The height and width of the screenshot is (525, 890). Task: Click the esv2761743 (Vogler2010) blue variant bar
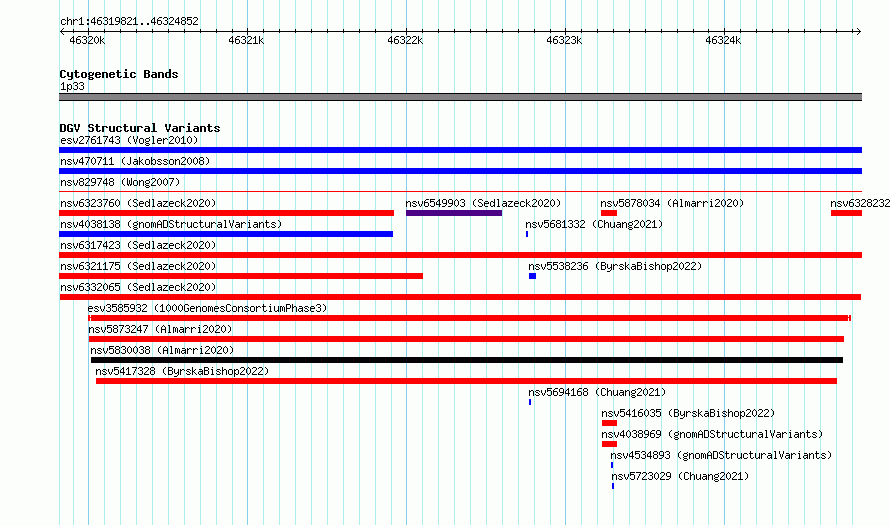[x=460, y=150]
